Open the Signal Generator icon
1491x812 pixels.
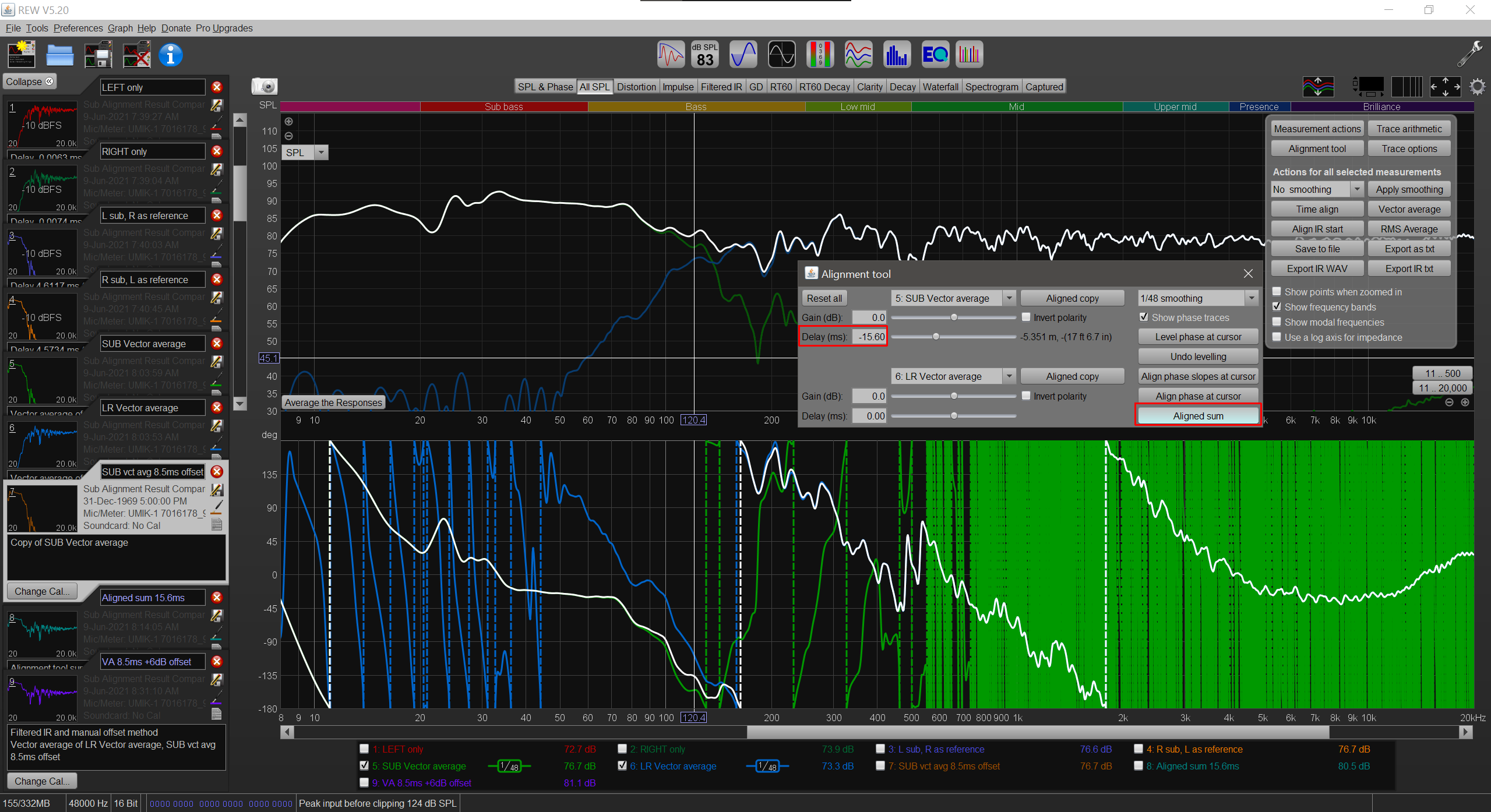[x=743, y=55]
